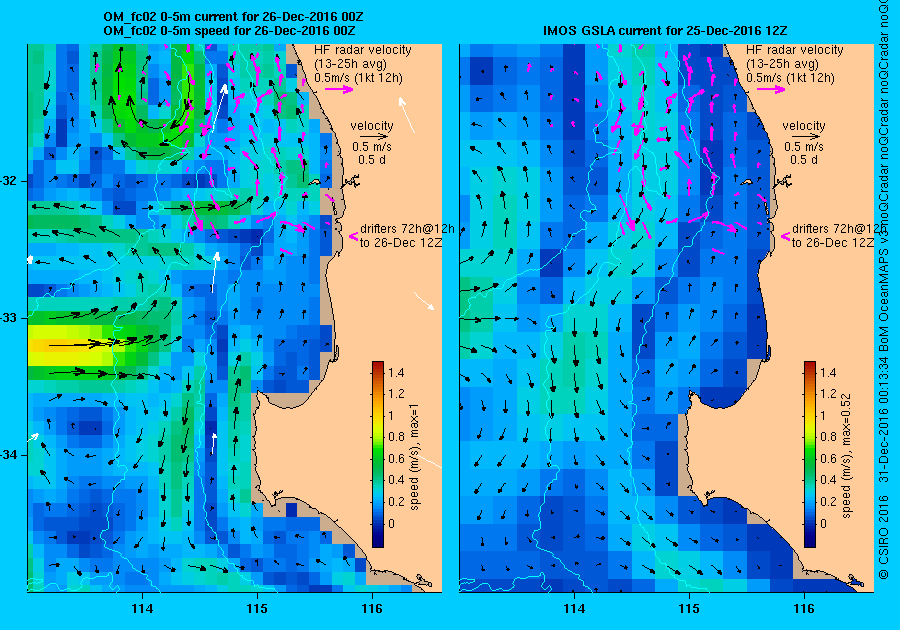Click the '0.5 m/s' velocity scale text in the left map
900x630 pixels.
372,147
